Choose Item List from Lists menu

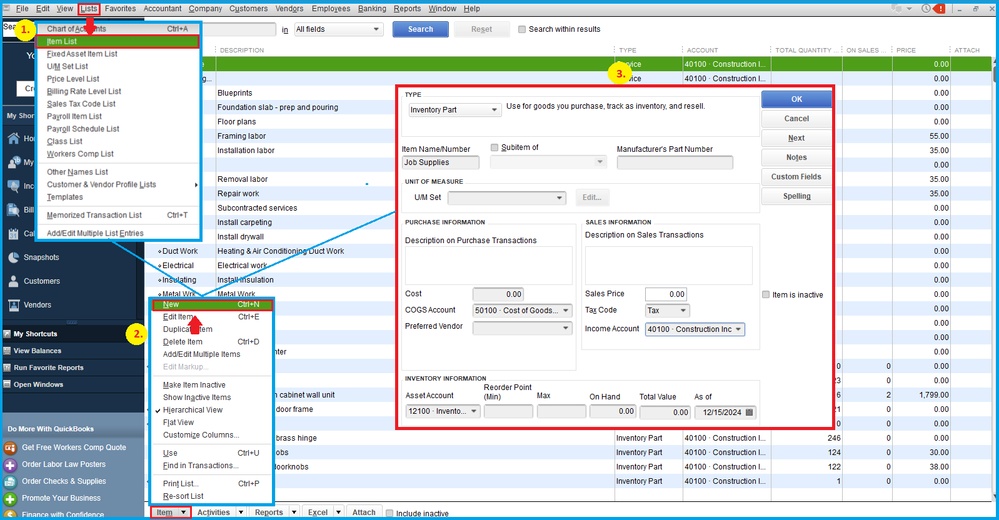(x=118, y=41)
